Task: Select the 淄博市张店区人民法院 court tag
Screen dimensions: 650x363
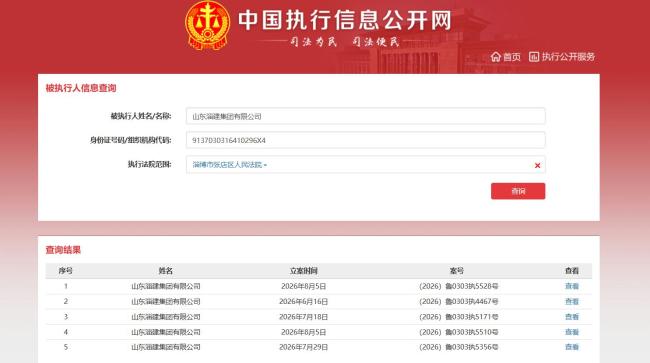Action: click(x=229, y=165)
